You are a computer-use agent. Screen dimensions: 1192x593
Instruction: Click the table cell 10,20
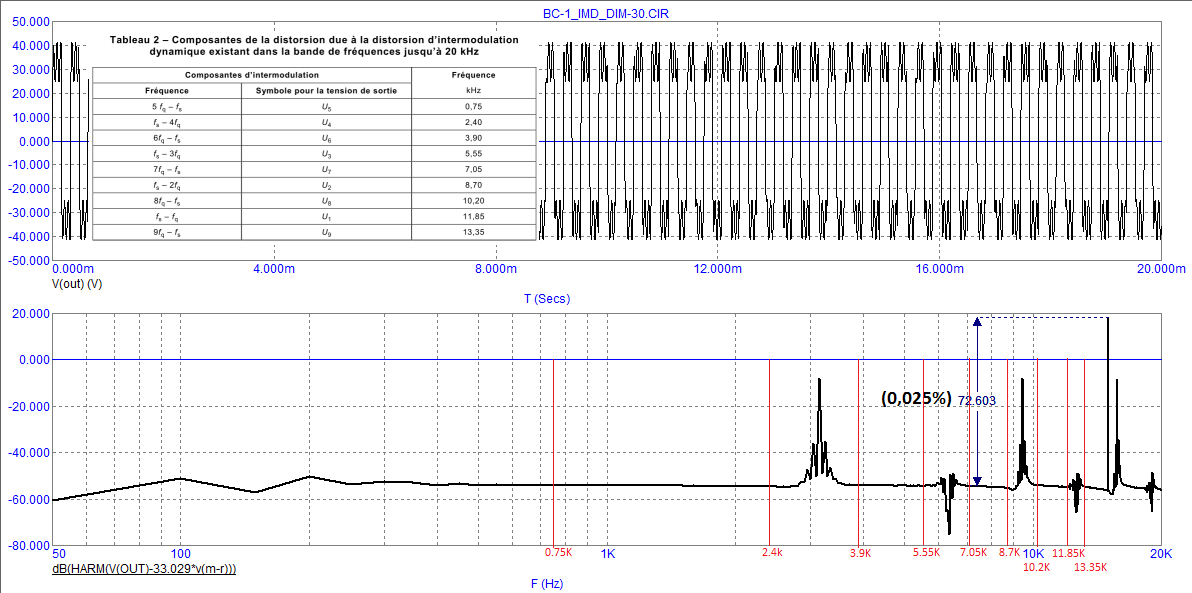tap(473, 201)
